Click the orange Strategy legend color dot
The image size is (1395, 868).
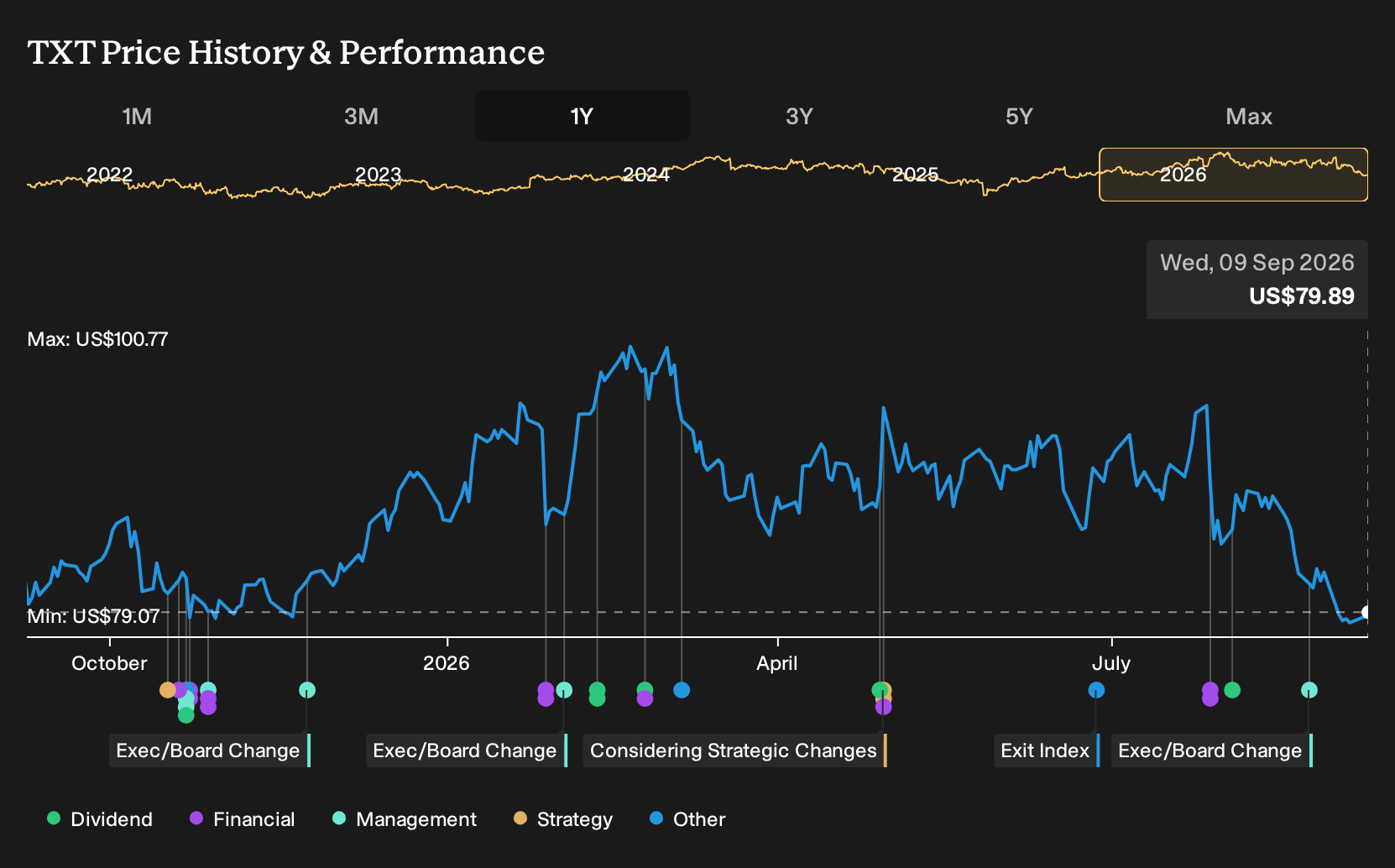520,818
